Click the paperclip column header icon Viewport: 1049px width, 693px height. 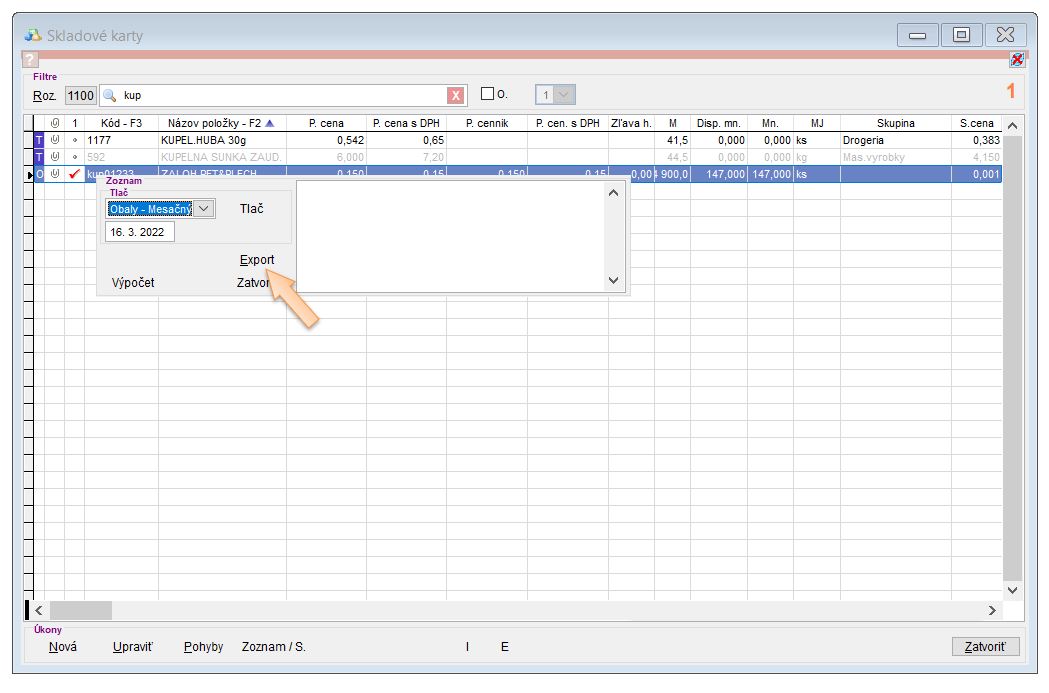pyautogui.click(x=56, y=123)
